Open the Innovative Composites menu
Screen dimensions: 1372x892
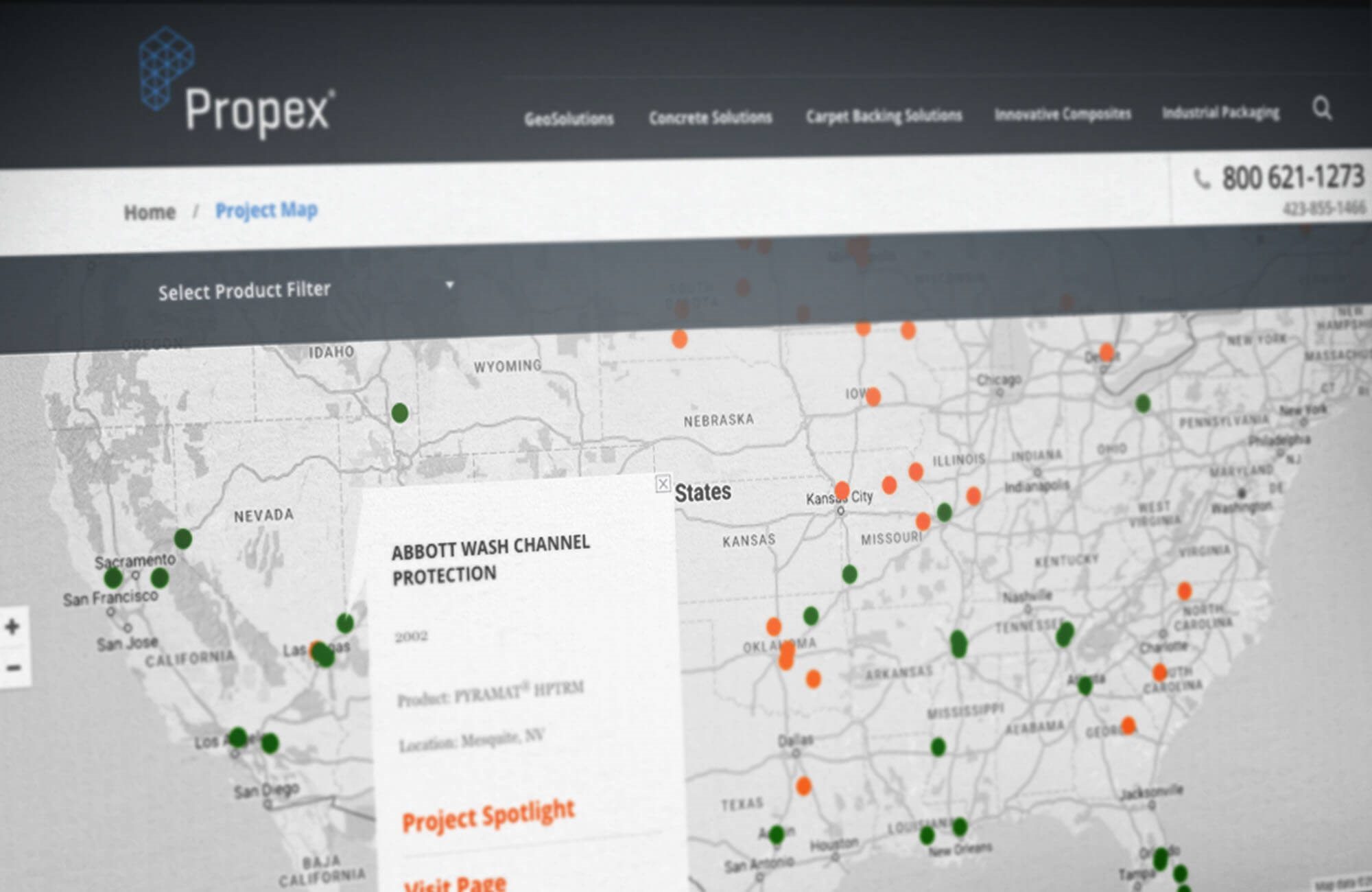(x=1063, y=114)
